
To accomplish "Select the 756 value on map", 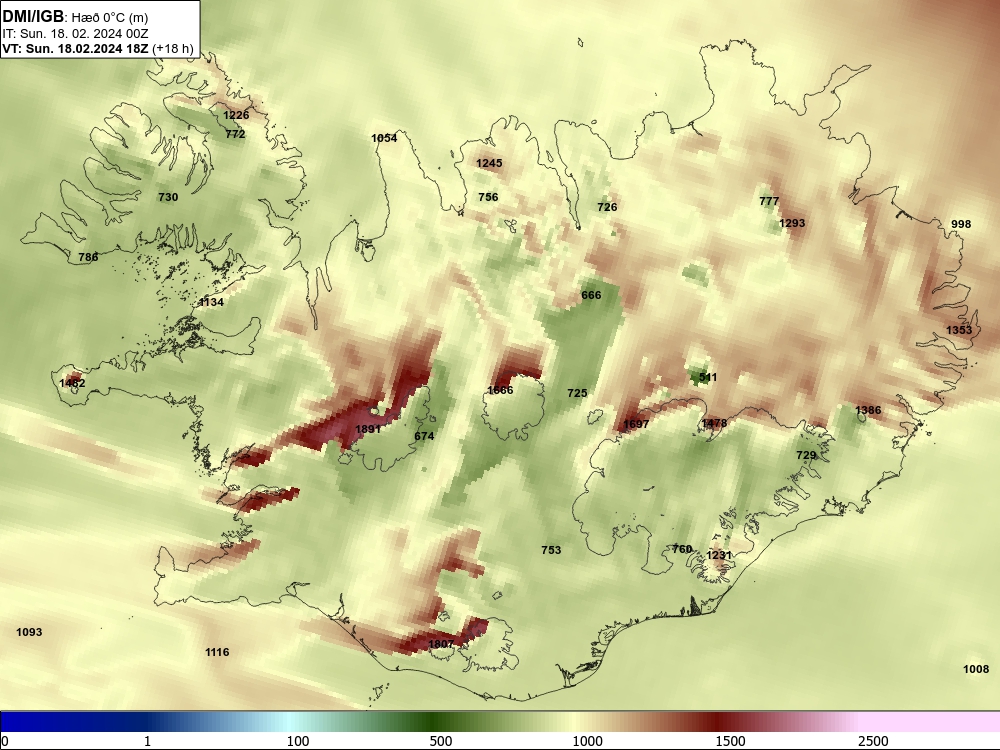I will coord(489,198).
